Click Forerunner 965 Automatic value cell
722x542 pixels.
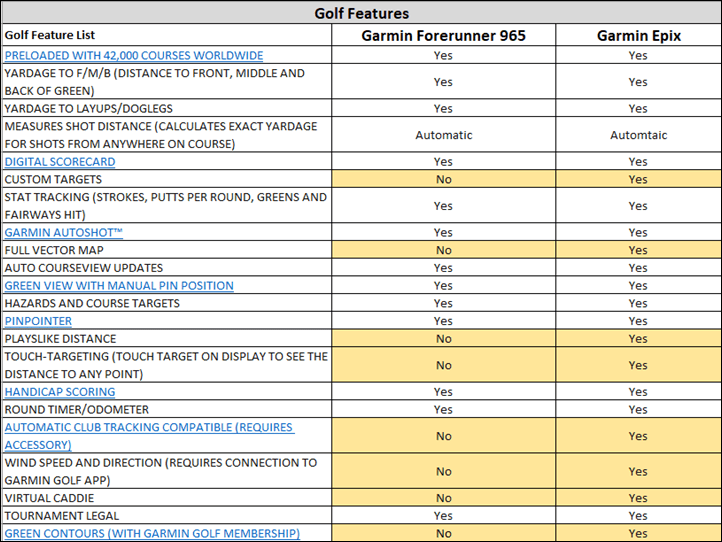click(443, 135)
